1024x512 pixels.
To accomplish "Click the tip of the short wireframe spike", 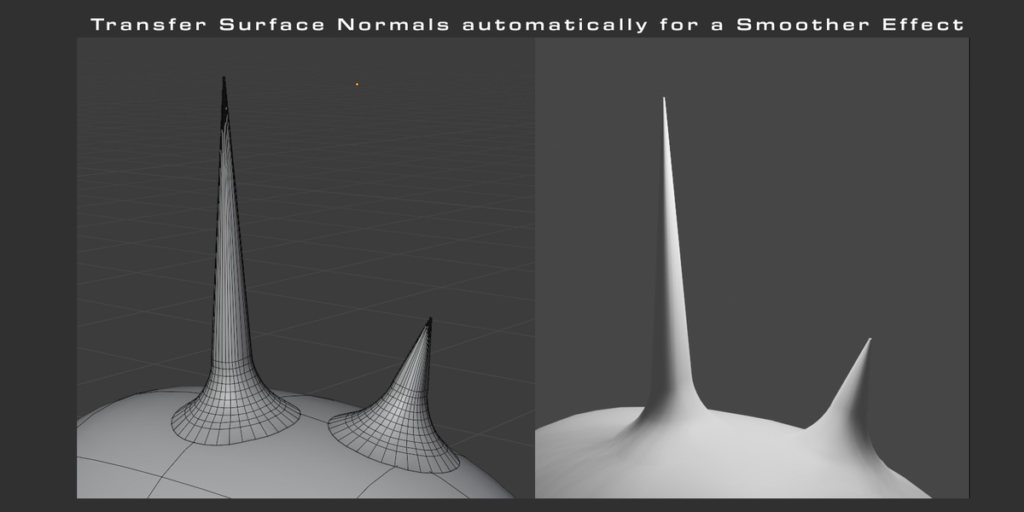I will pyautogui.click(x=429, y=321).
